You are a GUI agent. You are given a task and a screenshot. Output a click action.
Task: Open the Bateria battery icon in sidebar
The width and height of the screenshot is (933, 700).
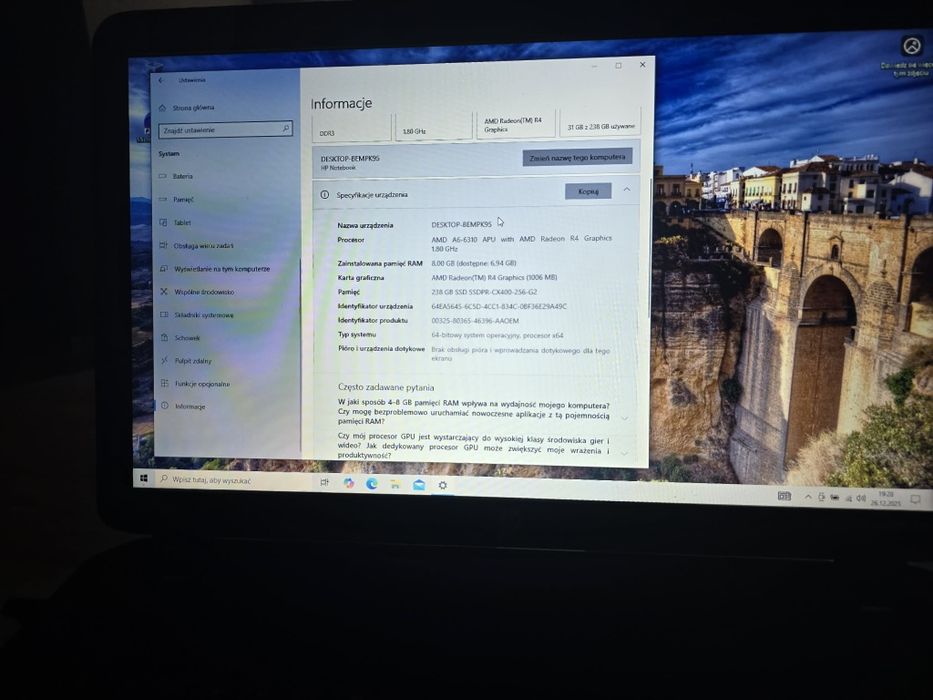[x=163, y=176]
